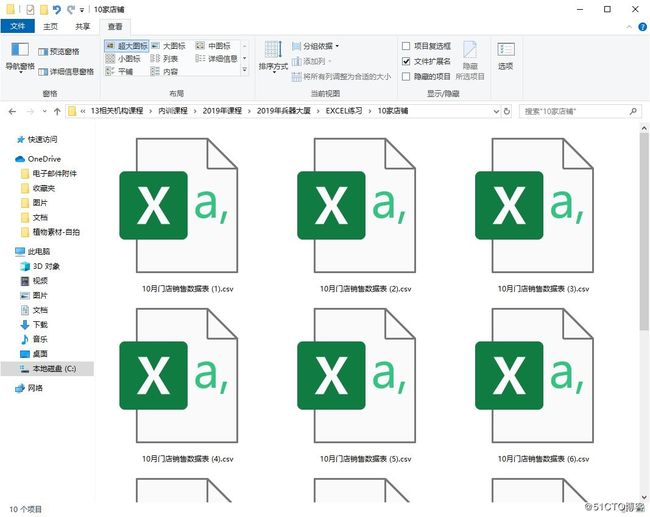650x517 pixels.
Task: Choose 平铺 layout
Action: pyautogui.click(x=119, y=71)
